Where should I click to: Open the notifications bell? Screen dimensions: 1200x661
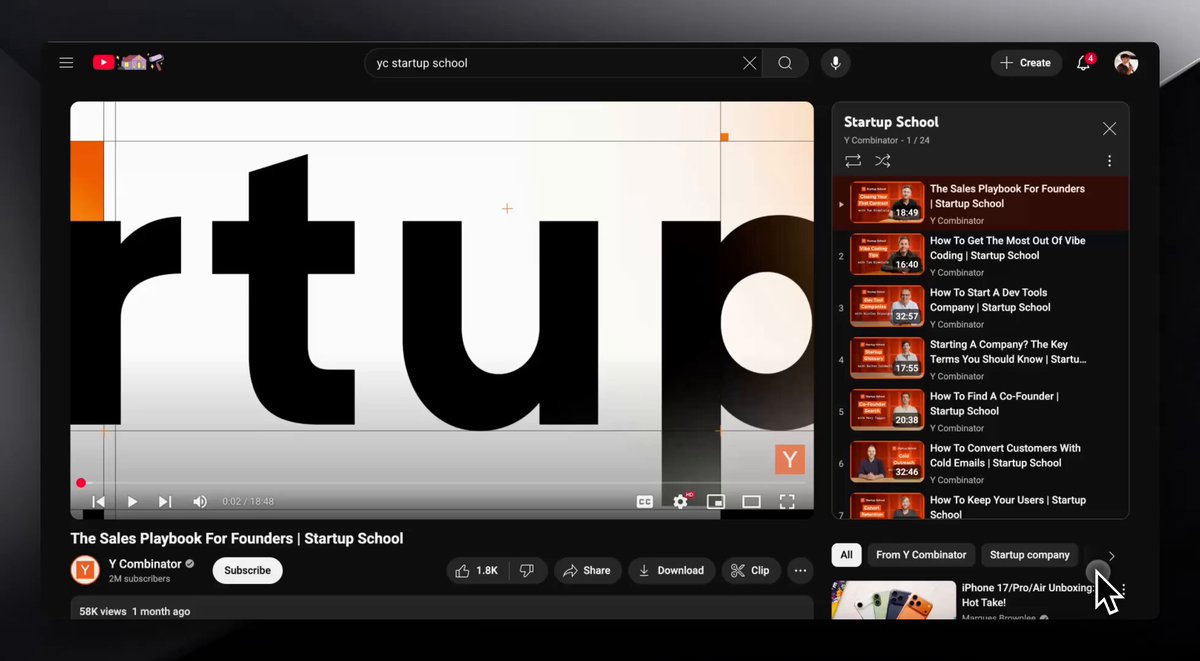point(1083,63)
